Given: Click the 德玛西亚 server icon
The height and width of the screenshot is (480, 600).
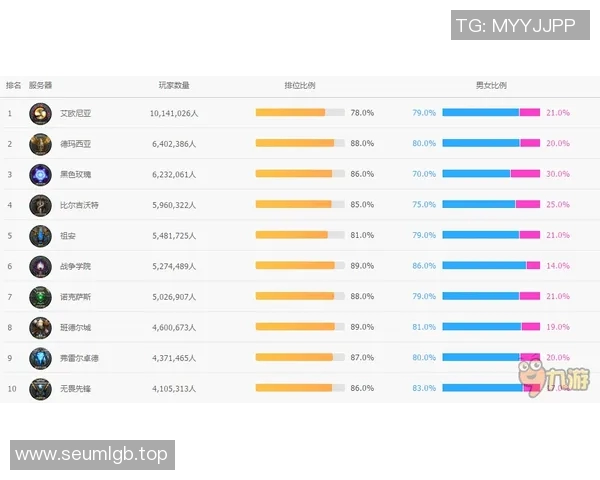Looking at the screenshot, I should click(40, 144).
